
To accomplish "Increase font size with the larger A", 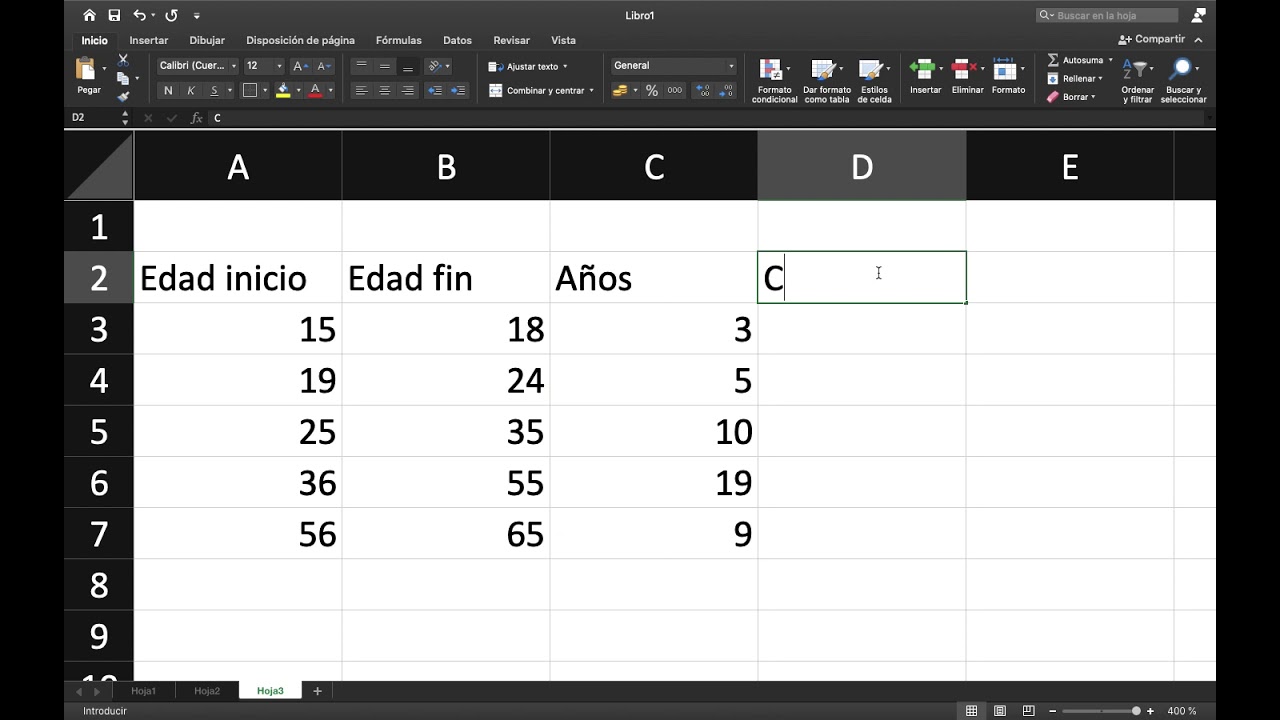I will tap(300, 66).
